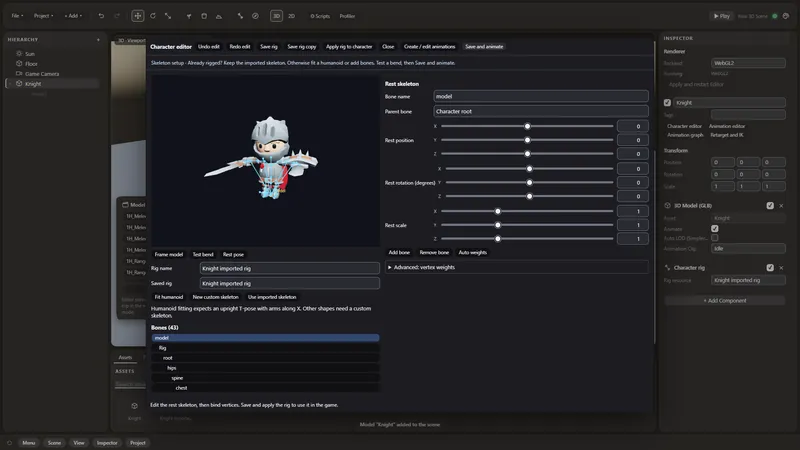
Task: Open the Scene tab in bottom bar
Action: point(54,443)
